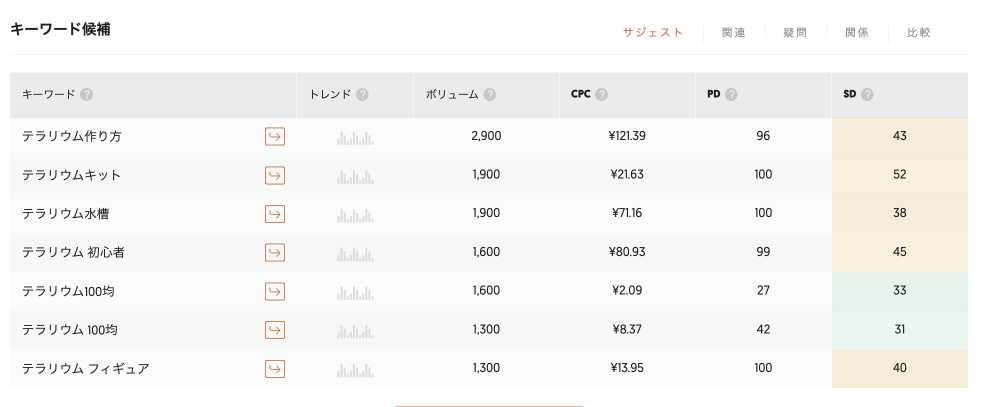
Task: Click help icon next to PD header
Action: coord(731,95)
